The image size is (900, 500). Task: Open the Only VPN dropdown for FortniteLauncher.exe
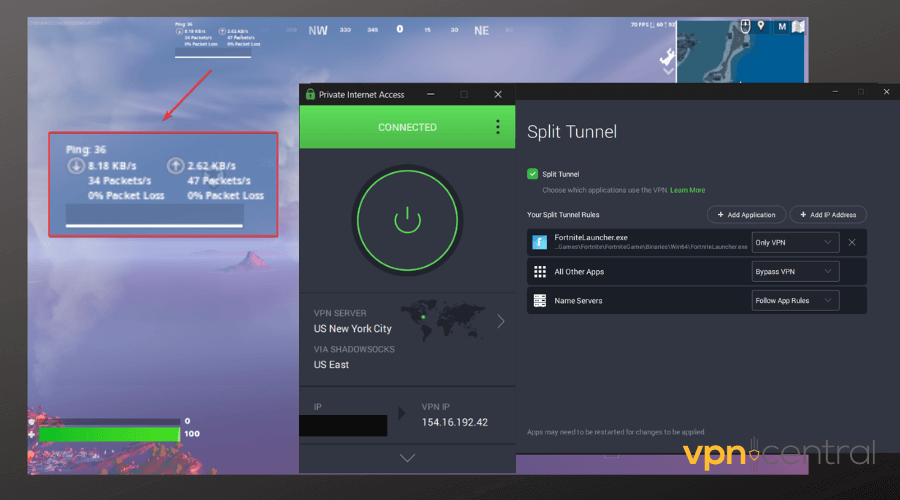pos(795,242)
